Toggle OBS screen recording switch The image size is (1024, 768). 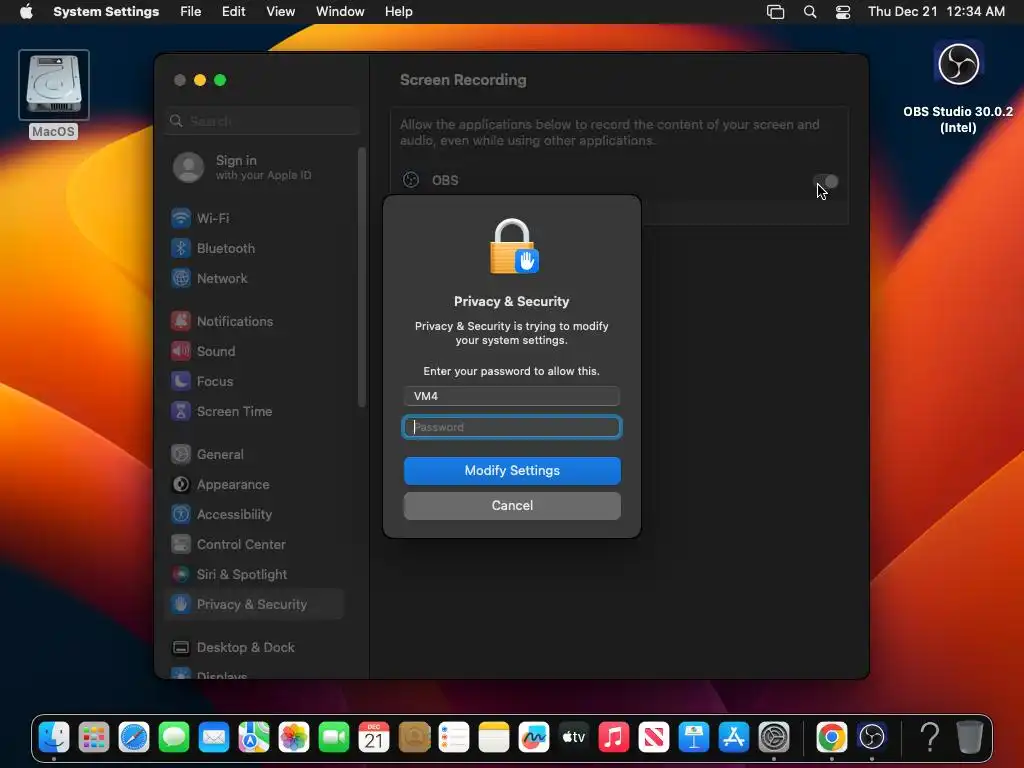tap(825, 181)
